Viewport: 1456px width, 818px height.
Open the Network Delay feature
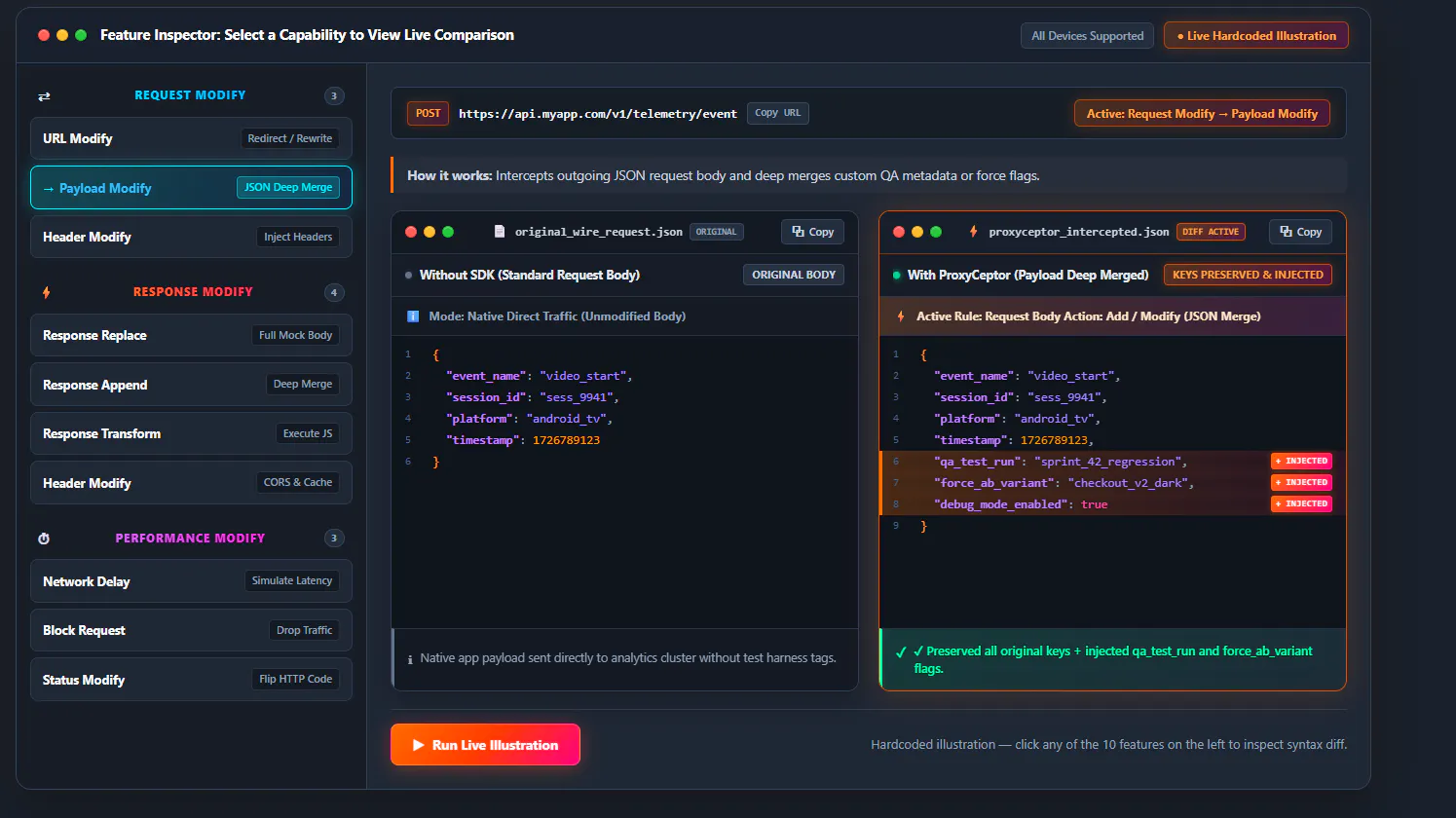[191, 581]
